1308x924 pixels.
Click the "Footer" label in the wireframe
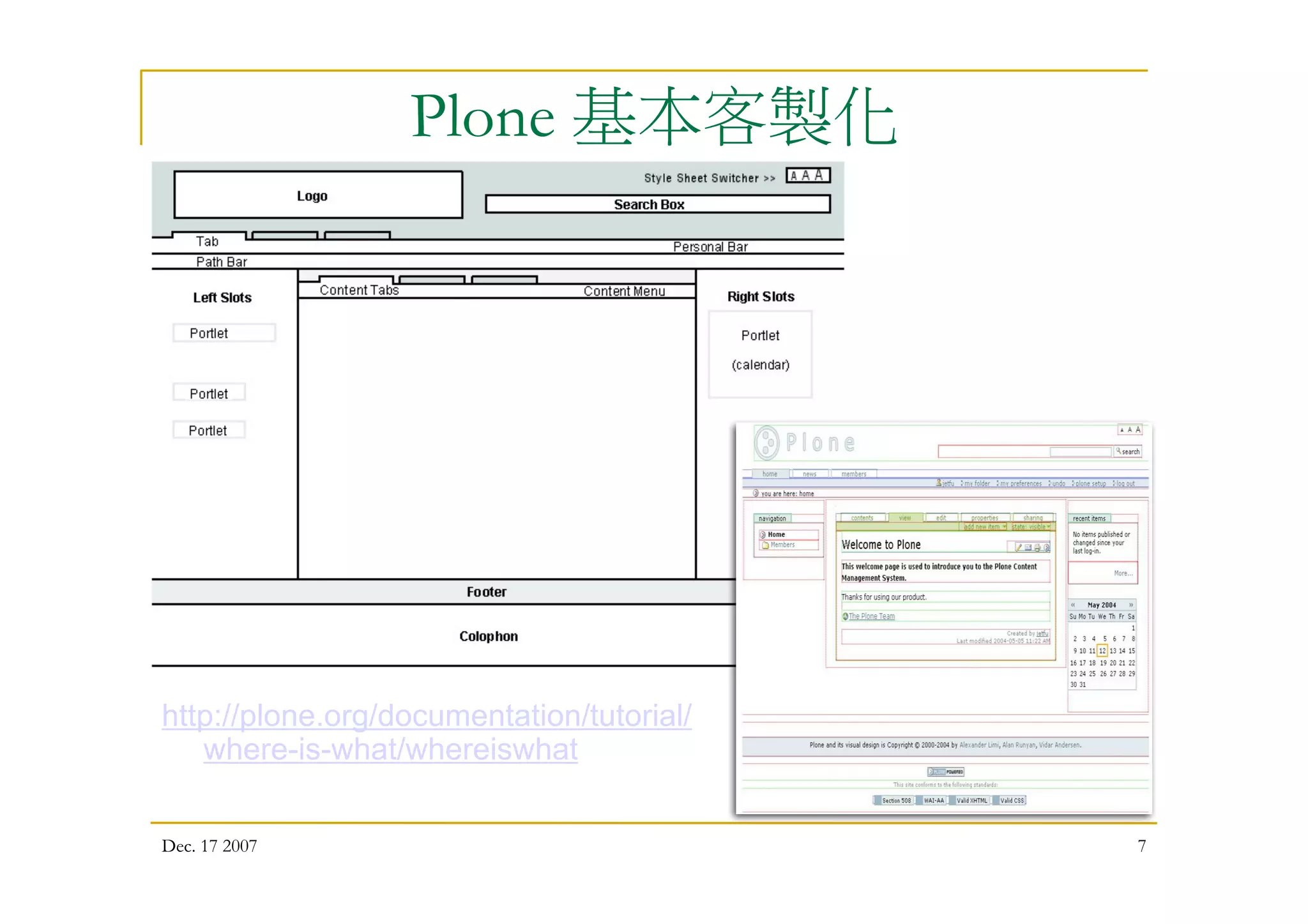(x=486, y=592)
